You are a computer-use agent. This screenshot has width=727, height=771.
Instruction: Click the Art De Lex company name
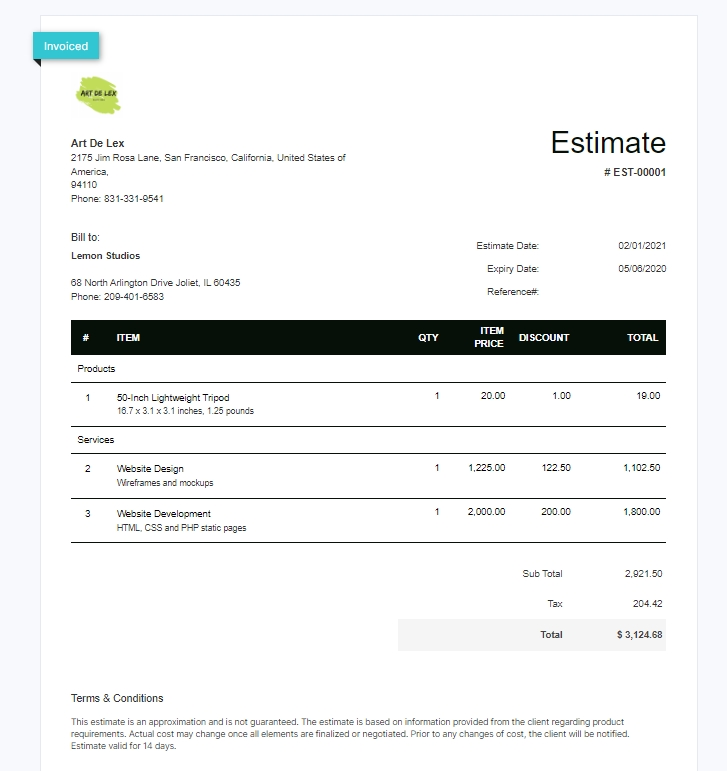[x=97, y=143]
